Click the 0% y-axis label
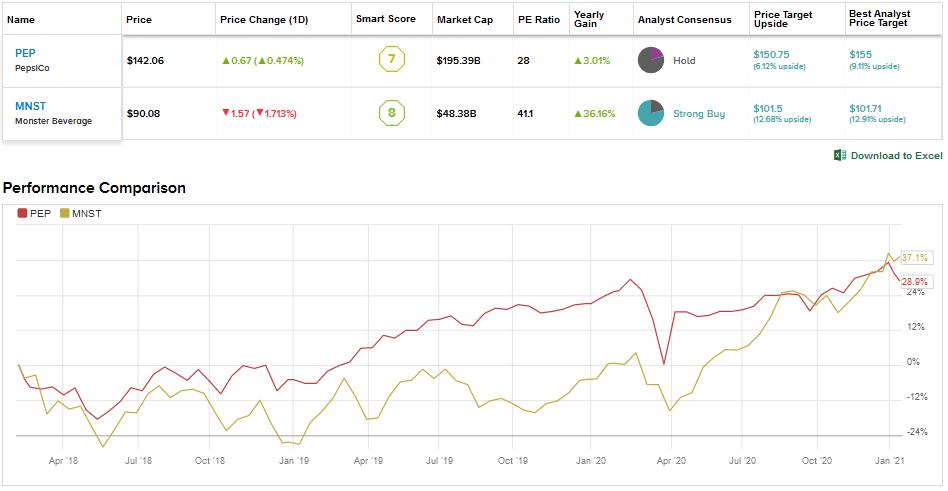Viewport: 948px width, 491px height. [x=915, y=362]
